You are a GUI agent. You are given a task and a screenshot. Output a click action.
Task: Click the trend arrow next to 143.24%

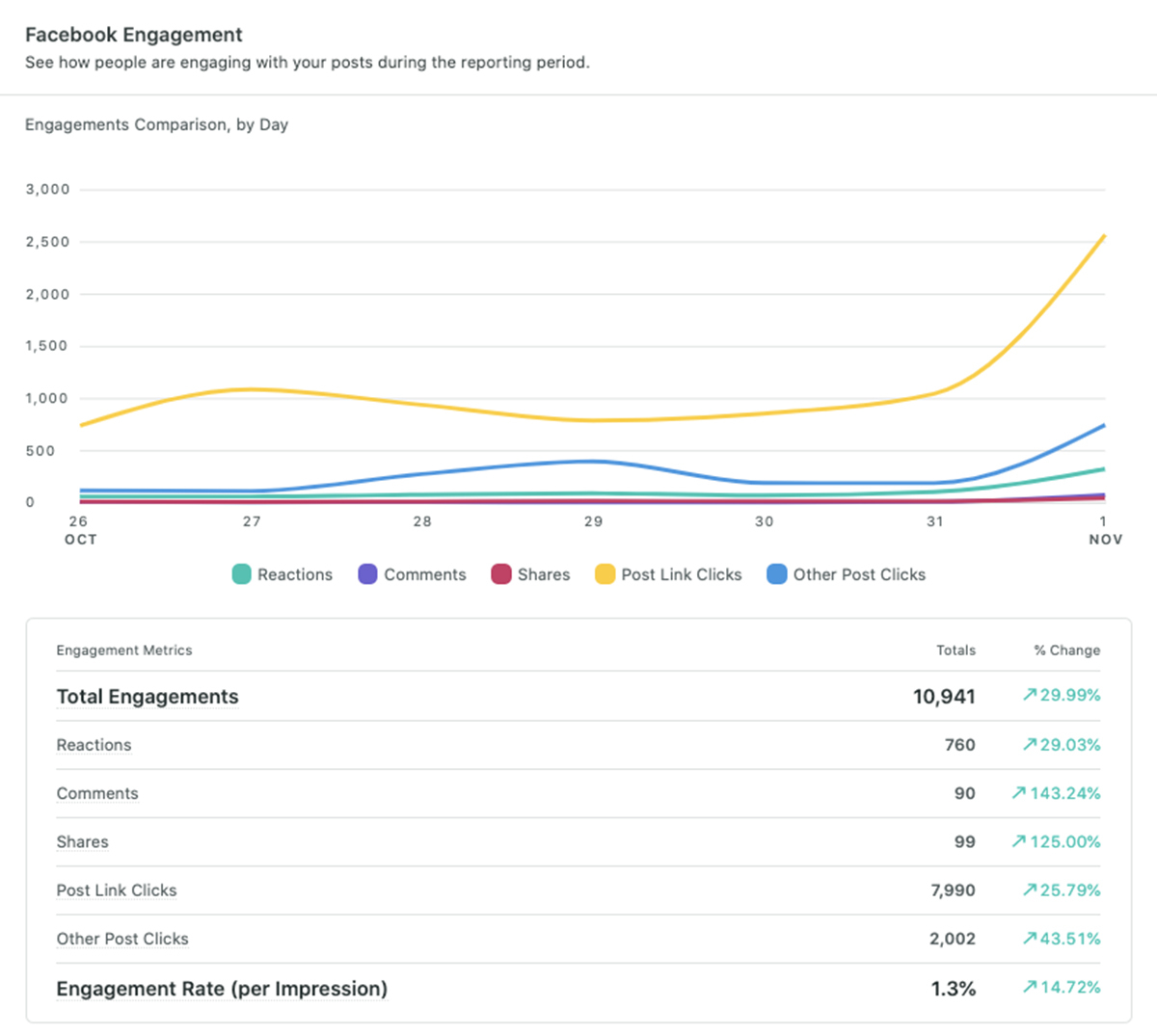pos(1017,793)
